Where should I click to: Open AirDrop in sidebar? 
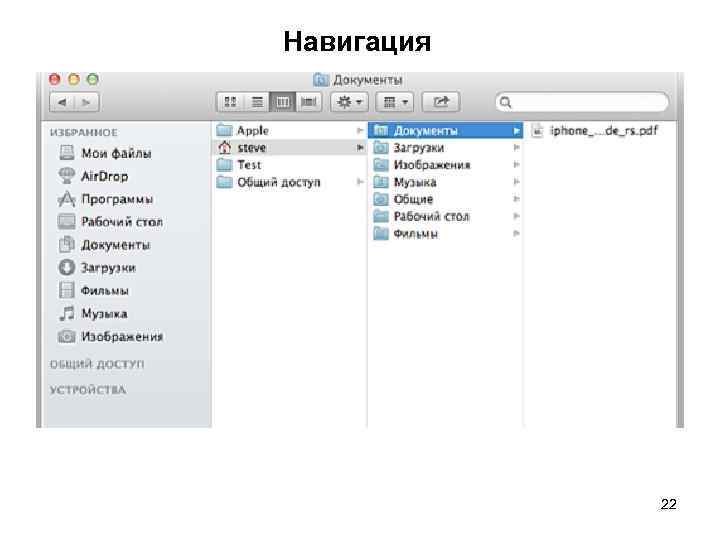click(94, 176)
